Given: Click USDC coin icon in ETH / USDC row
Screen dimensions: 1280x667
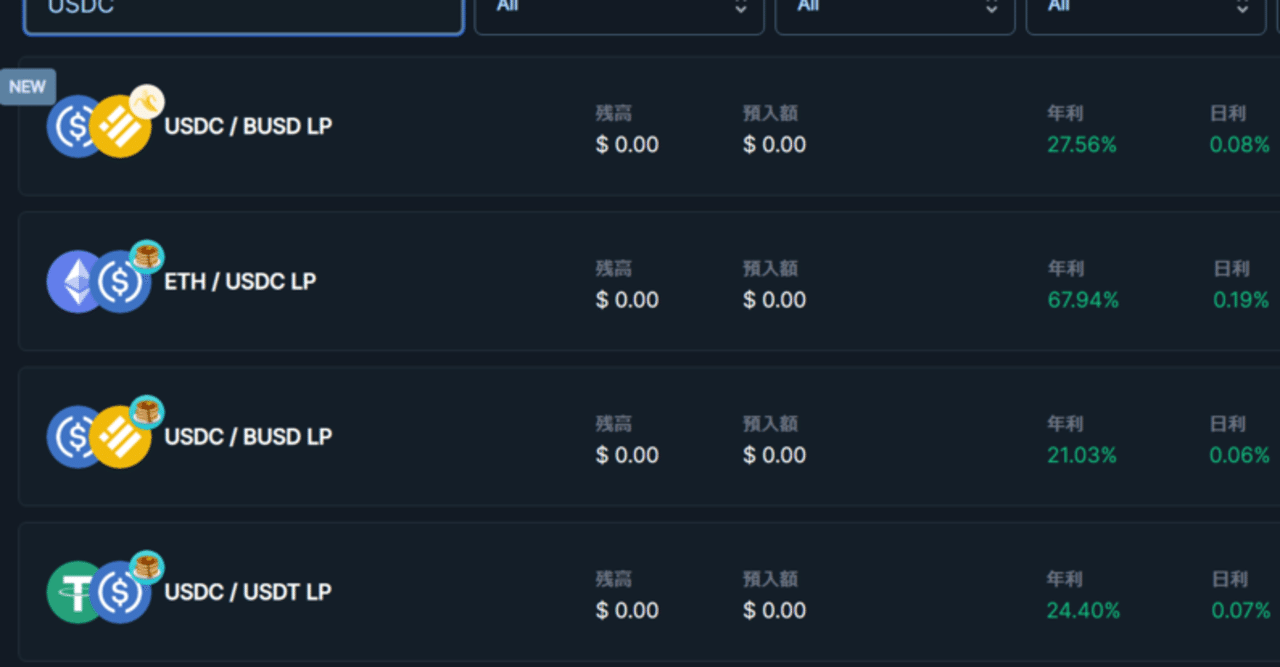Looking at the screenshot, I should (121, 282).
